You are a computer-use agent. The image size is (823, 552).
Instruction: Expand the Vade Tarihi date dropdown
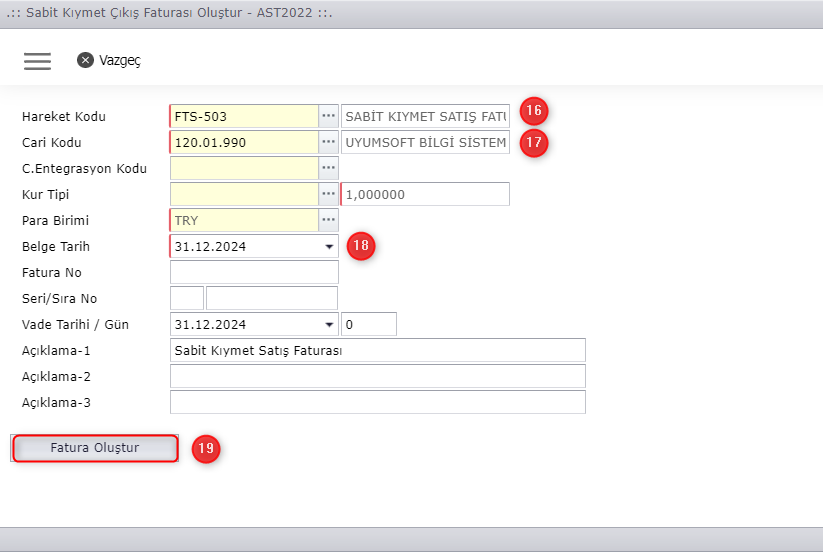pos(329,324)
